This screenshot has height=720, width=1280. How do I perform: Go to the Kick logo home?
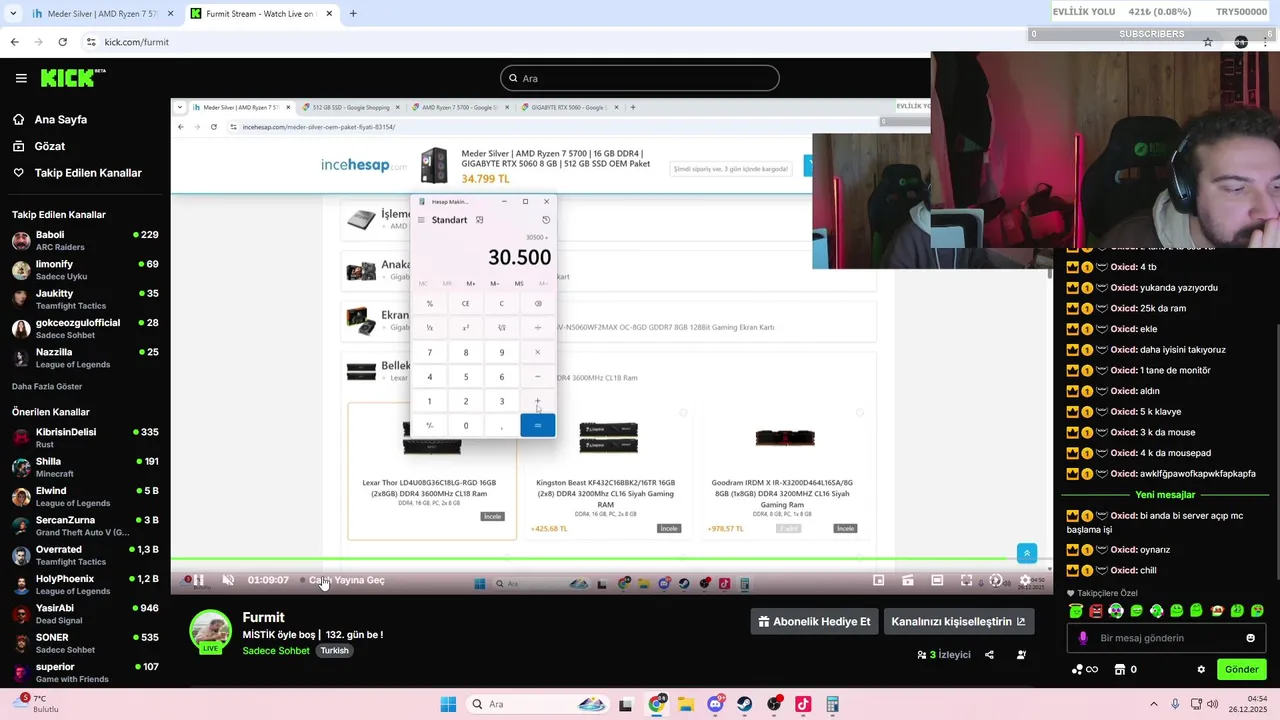[72, 78]
